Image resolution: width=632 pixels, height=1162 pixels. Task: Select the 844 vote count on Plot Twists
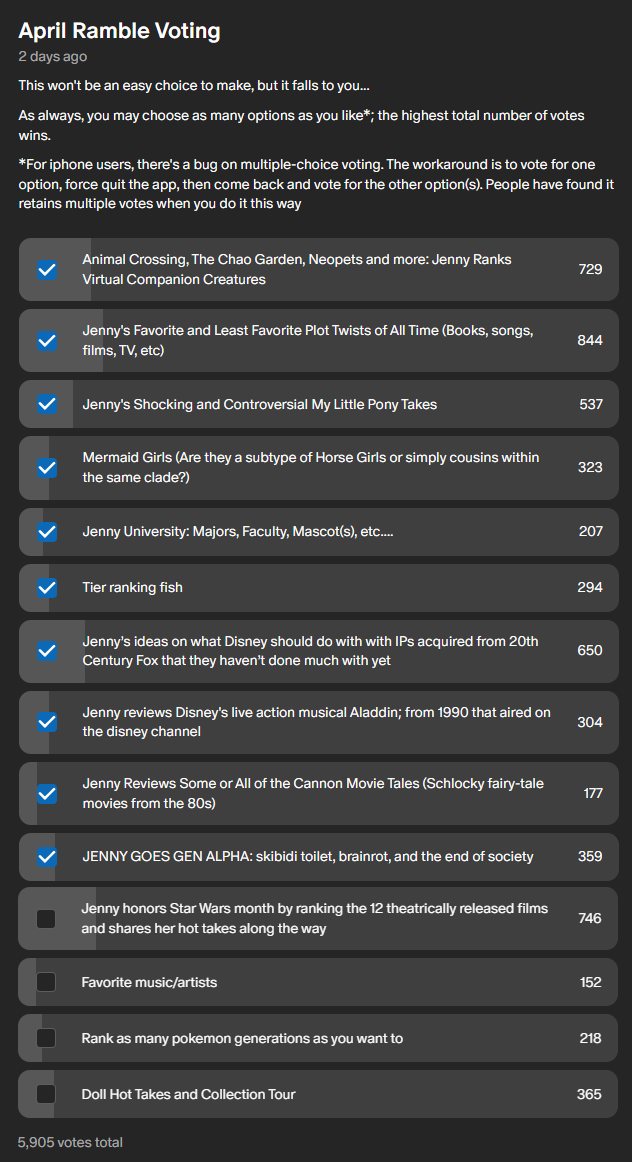590,340
